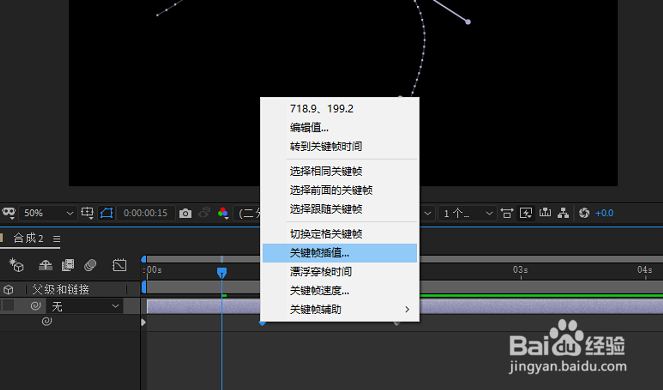Click the parent pick whip on layer row
This screenshot has height=390, width=663.
pos(36,306)
